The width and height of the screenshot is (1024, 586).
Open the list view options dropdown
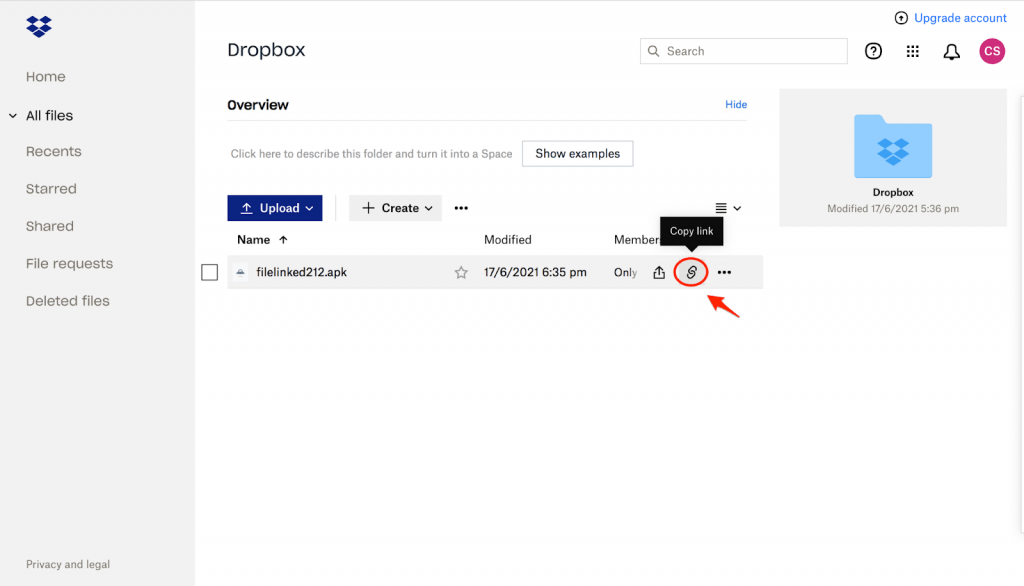click(728, 208)
